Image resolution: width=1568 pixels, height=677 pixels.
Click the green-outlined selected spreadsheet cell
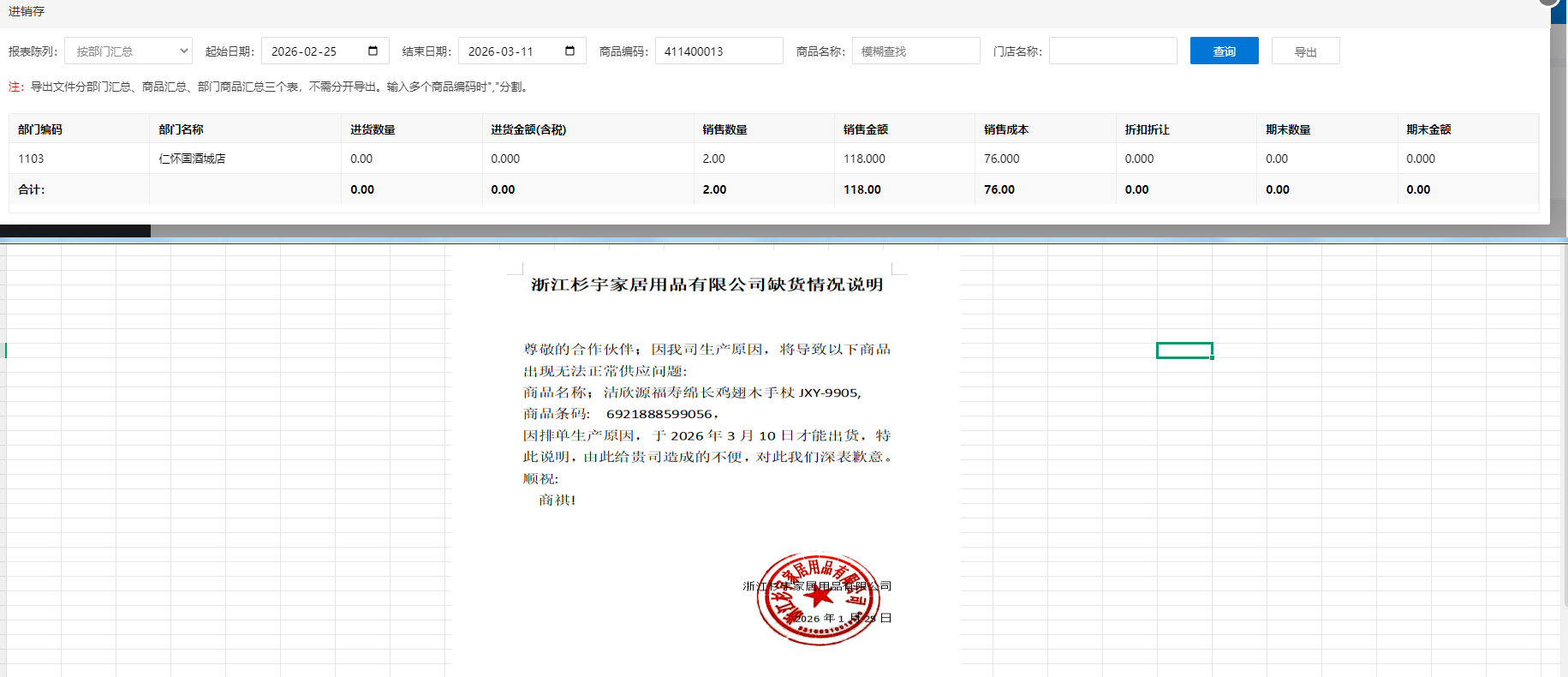(x=1184, y=350)
